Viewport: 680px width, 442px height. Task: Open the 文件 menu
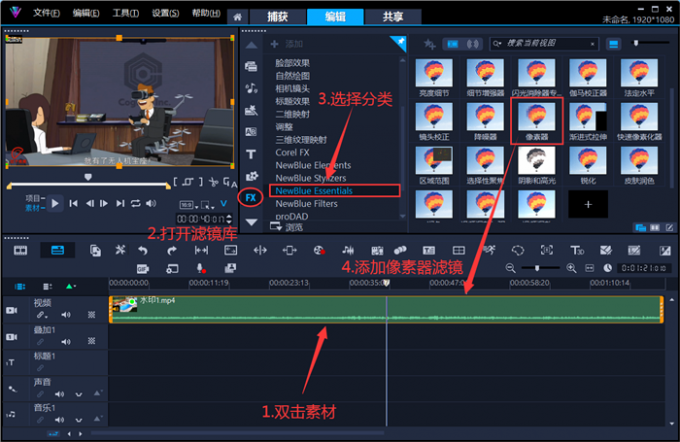point(46,13)
